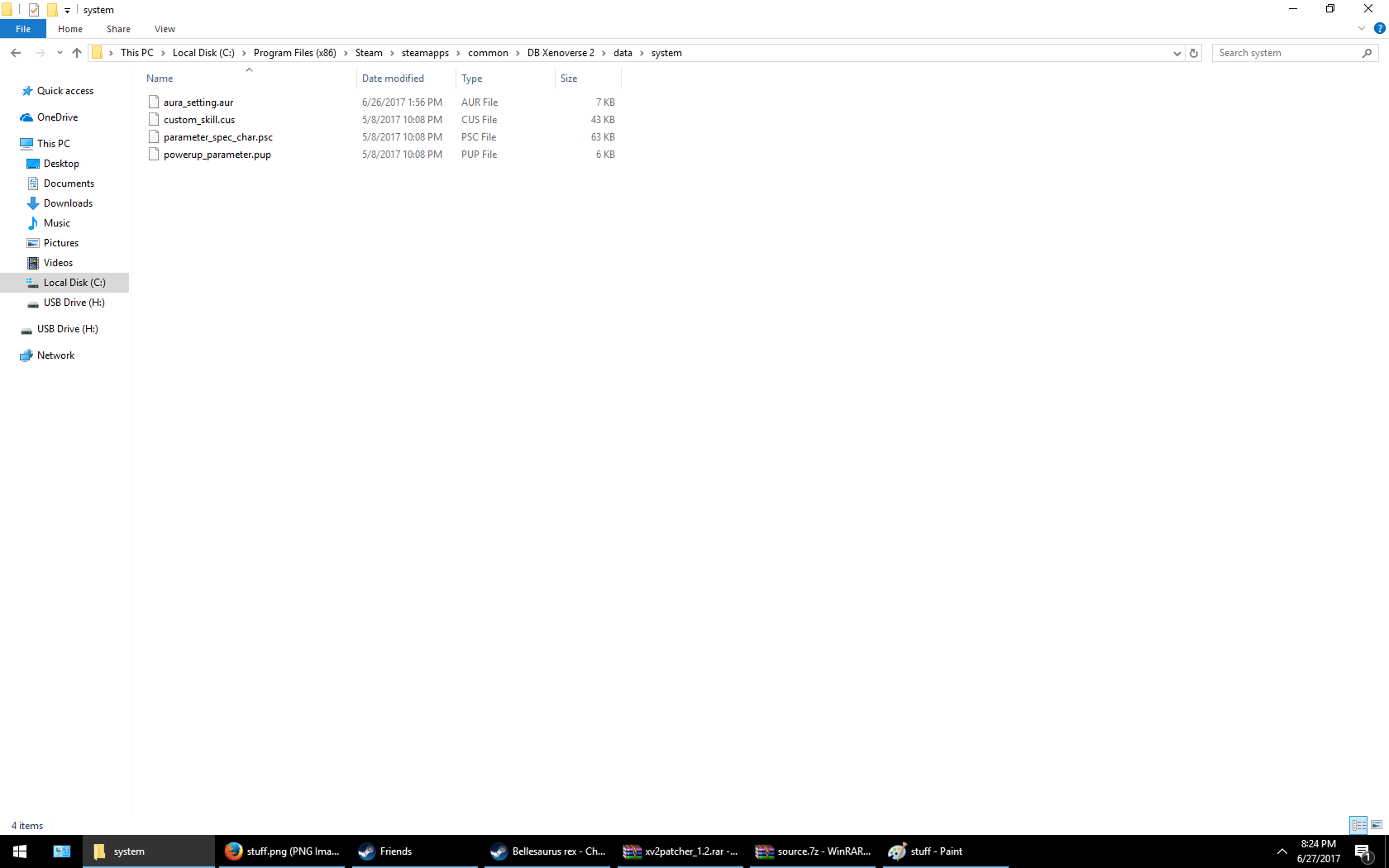This screenshot has width=1389, height=868.
Task: Open Mail app from taskbar
Action: pos(61,851)
